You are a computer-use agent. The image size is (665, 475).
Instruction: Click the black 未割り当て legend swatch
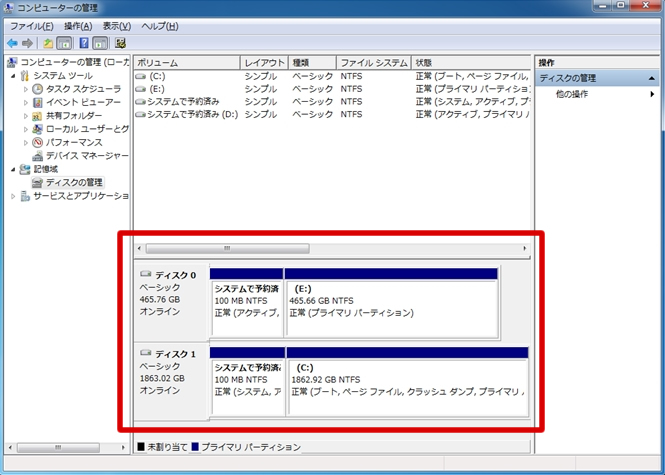[141, 447]
